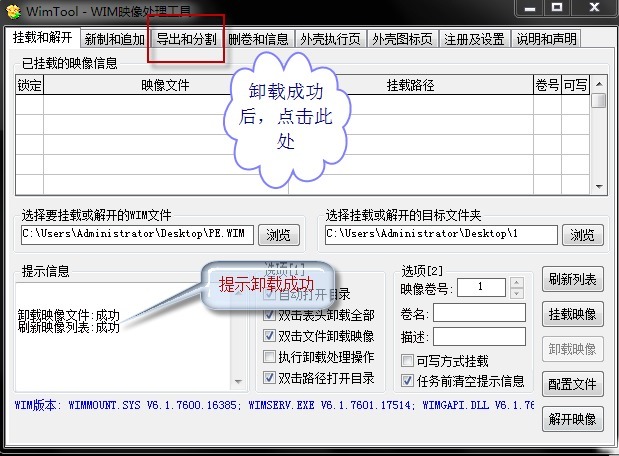Click the 映像卷号 number field
The height and width of the screenshot is (456, 619).
pos(481,287)
